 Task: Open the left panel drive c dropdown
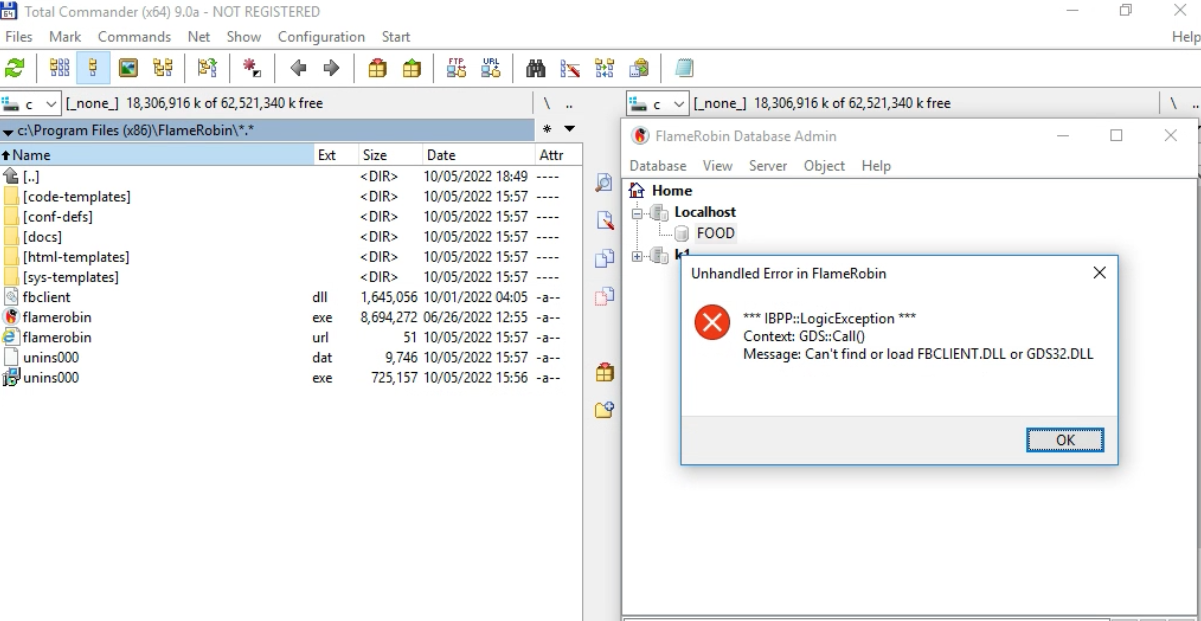click(x=33, y=103)
